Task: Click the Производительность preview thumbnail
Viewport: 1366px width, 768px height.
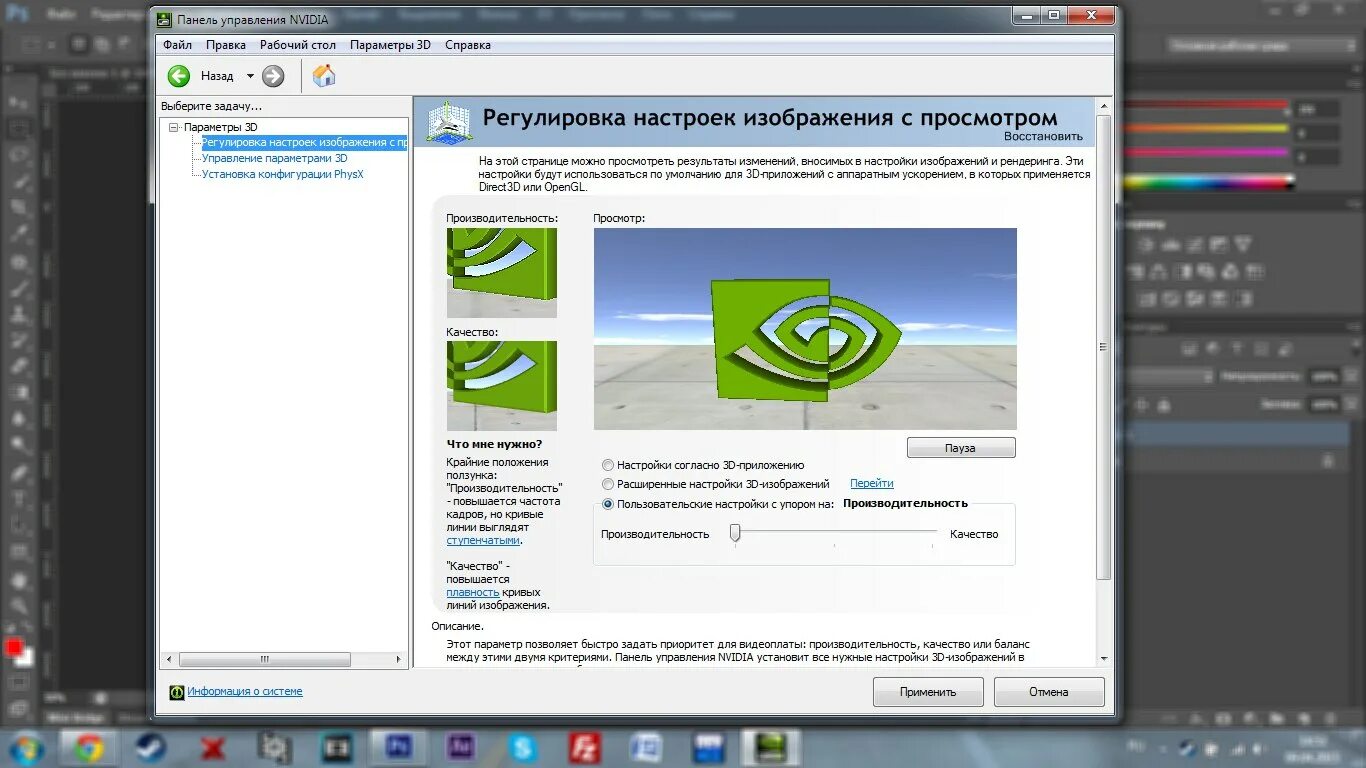Action: click(x=501, y=272)
